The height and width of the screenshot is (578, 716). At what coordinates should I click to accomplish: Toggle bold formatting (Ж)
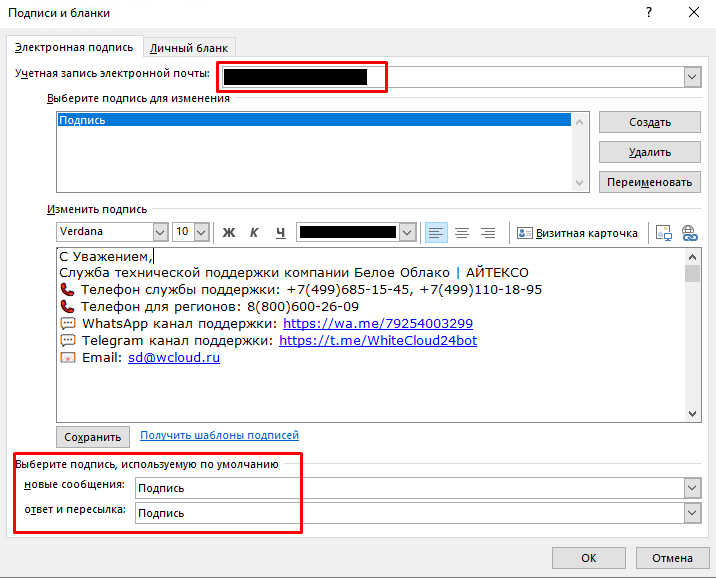(228, 233)
